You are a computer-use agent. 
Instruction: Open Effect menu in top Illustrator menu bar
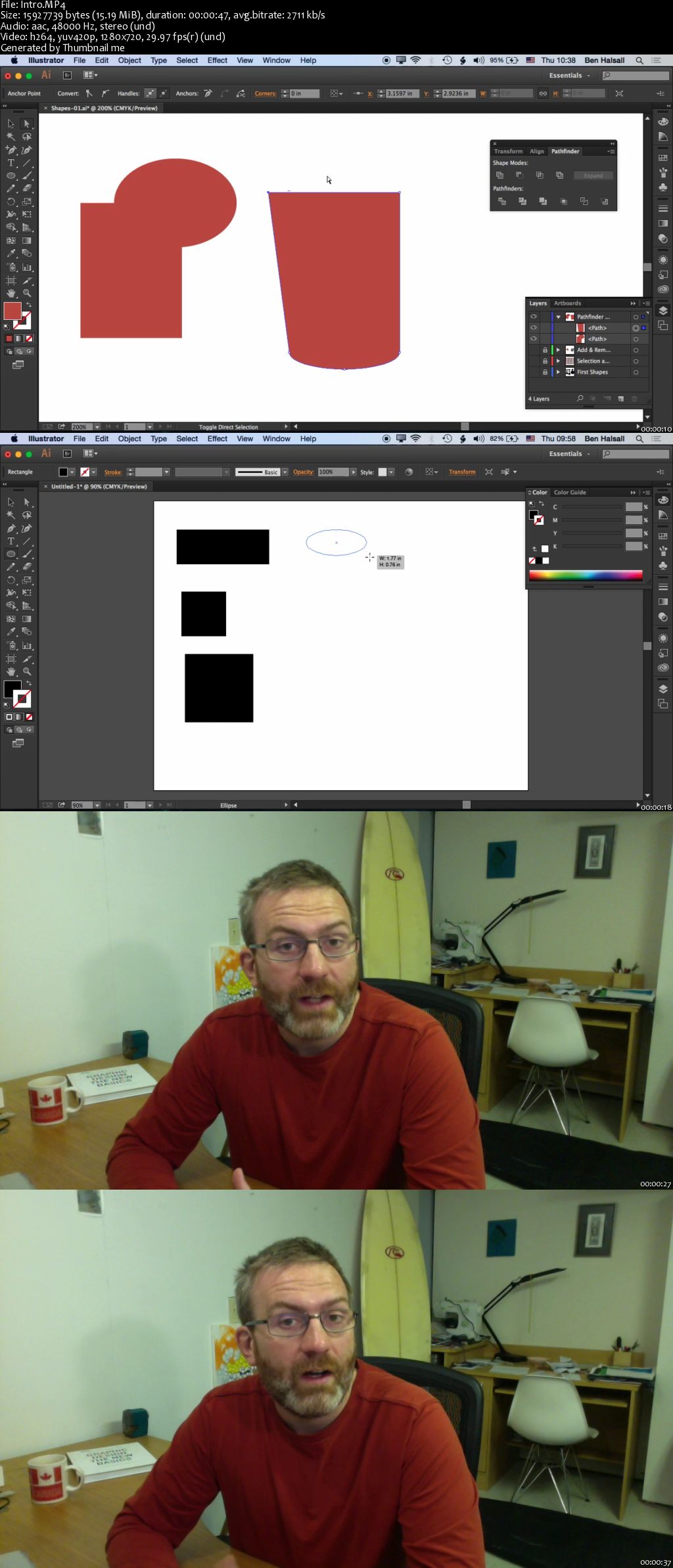[218, 60]
